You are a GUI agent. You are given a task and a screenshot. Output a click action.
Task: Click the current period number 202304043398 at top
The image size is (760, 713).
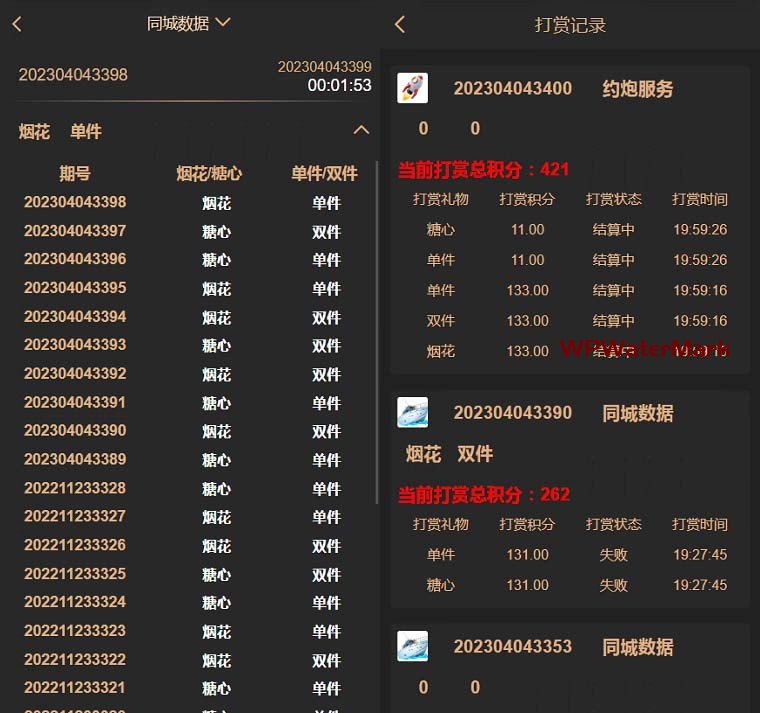coord(73,75)
